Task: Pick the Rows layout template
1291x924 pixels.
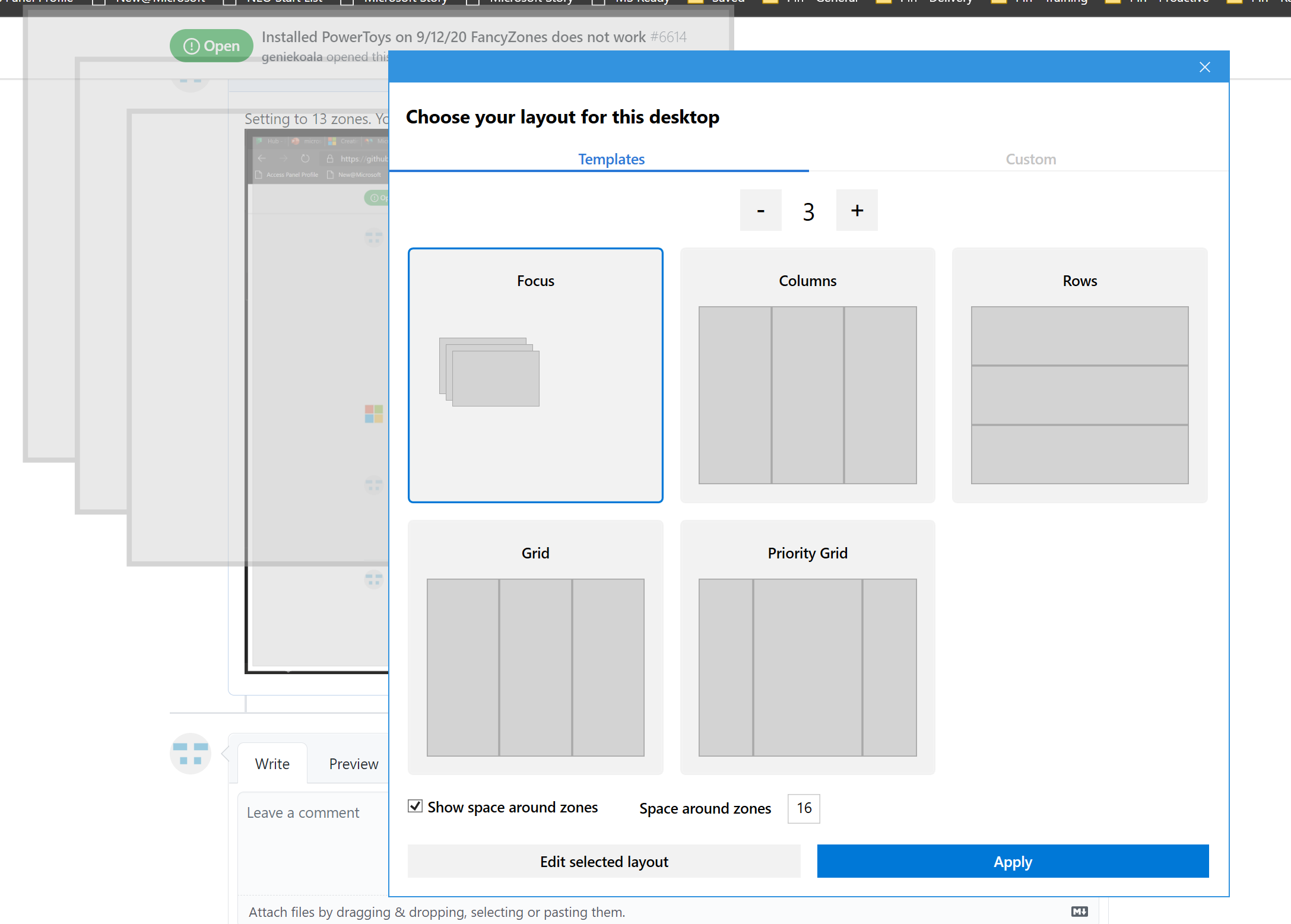Action: click(1079, 375)
